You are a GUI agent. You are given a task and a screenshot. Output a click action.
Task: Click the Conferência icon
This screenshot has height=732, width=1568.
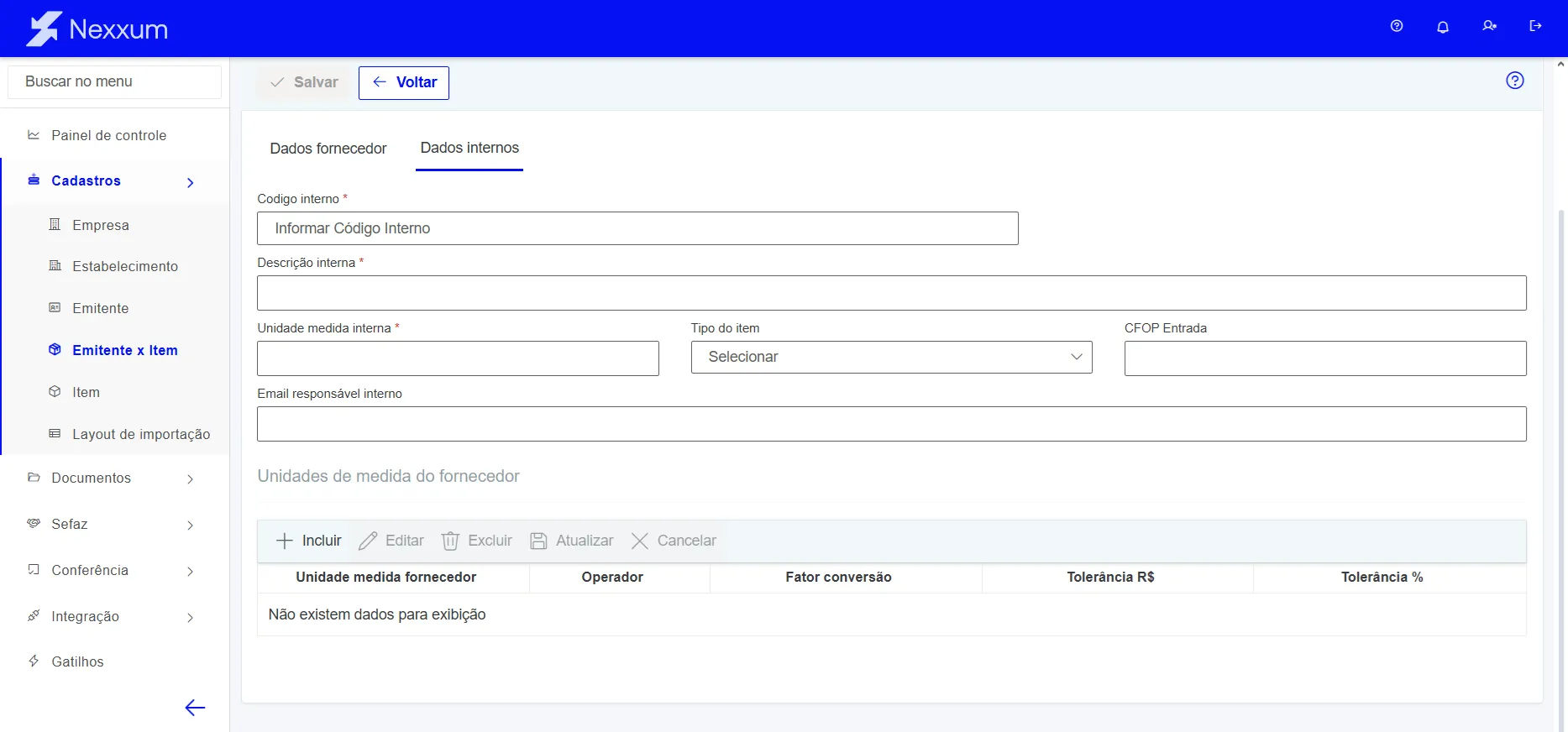click(x=34, y=569)
